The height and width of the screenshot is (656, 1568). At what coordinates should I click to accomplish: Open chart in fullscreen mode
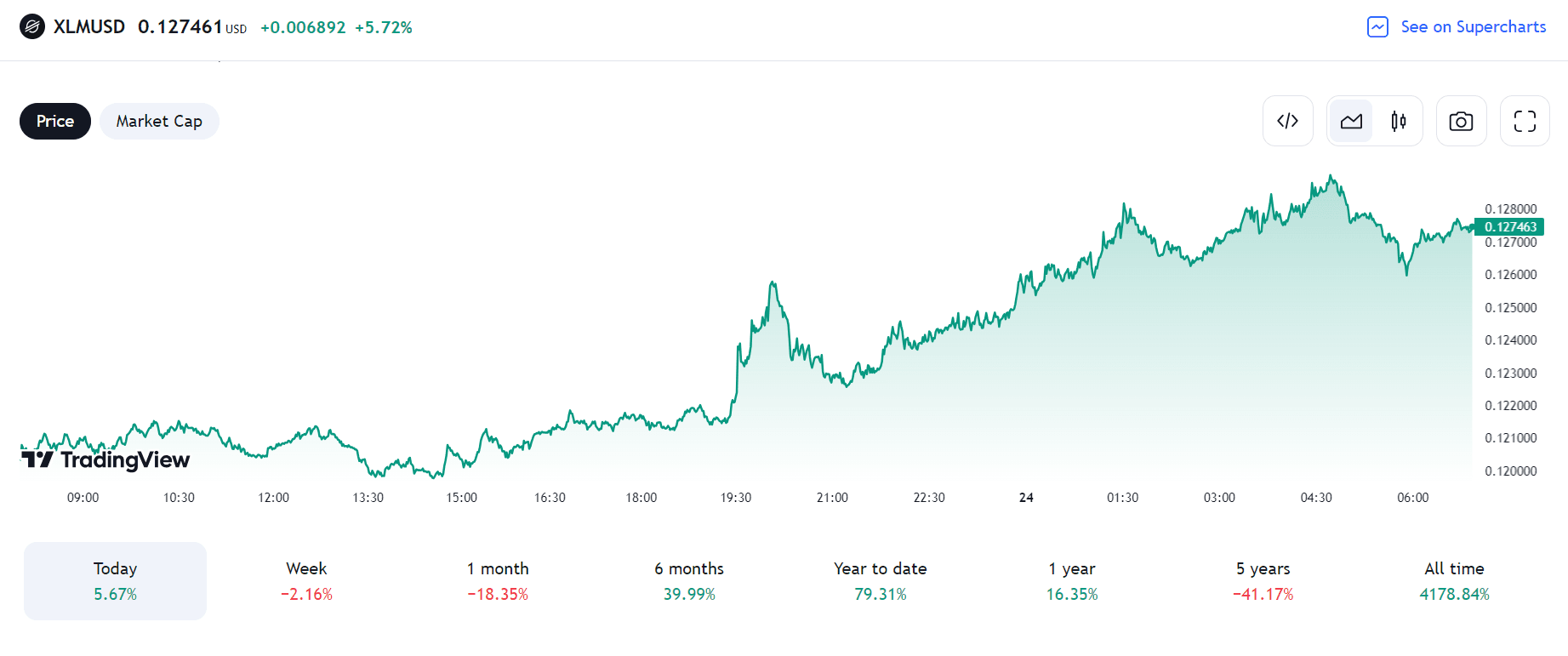[1525, 121]
